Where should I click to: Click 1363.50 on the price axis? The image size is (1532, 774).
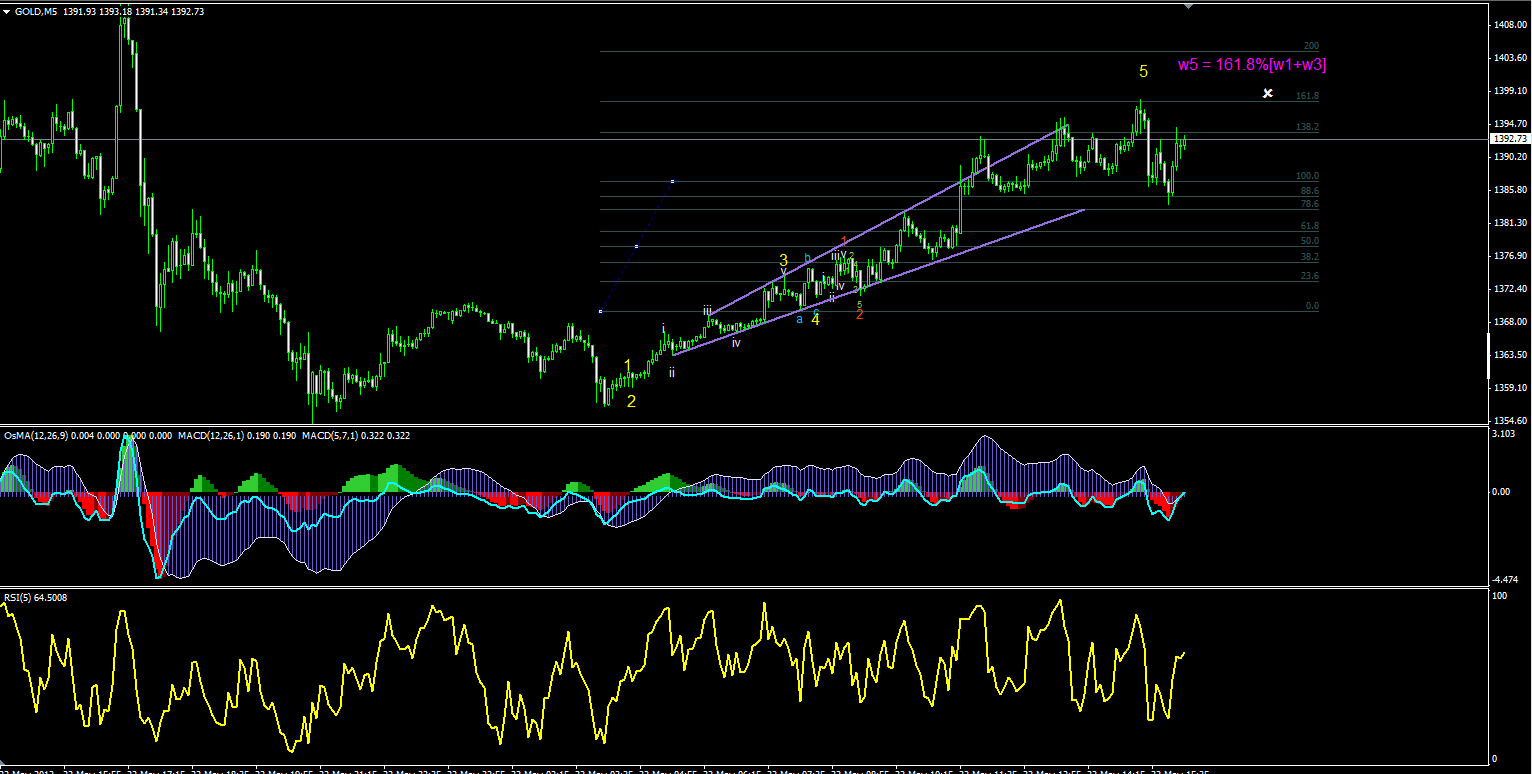1510,354
